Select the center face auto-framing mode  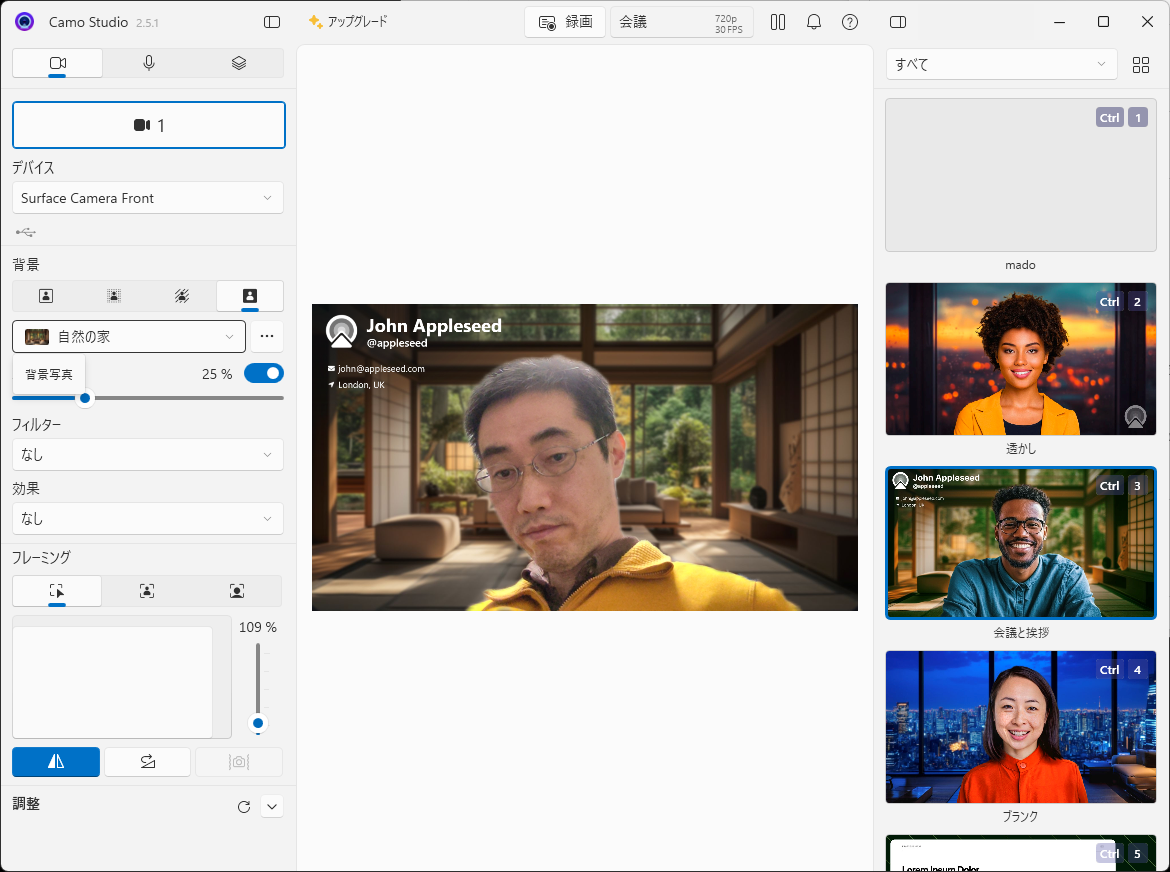(147, 591)
